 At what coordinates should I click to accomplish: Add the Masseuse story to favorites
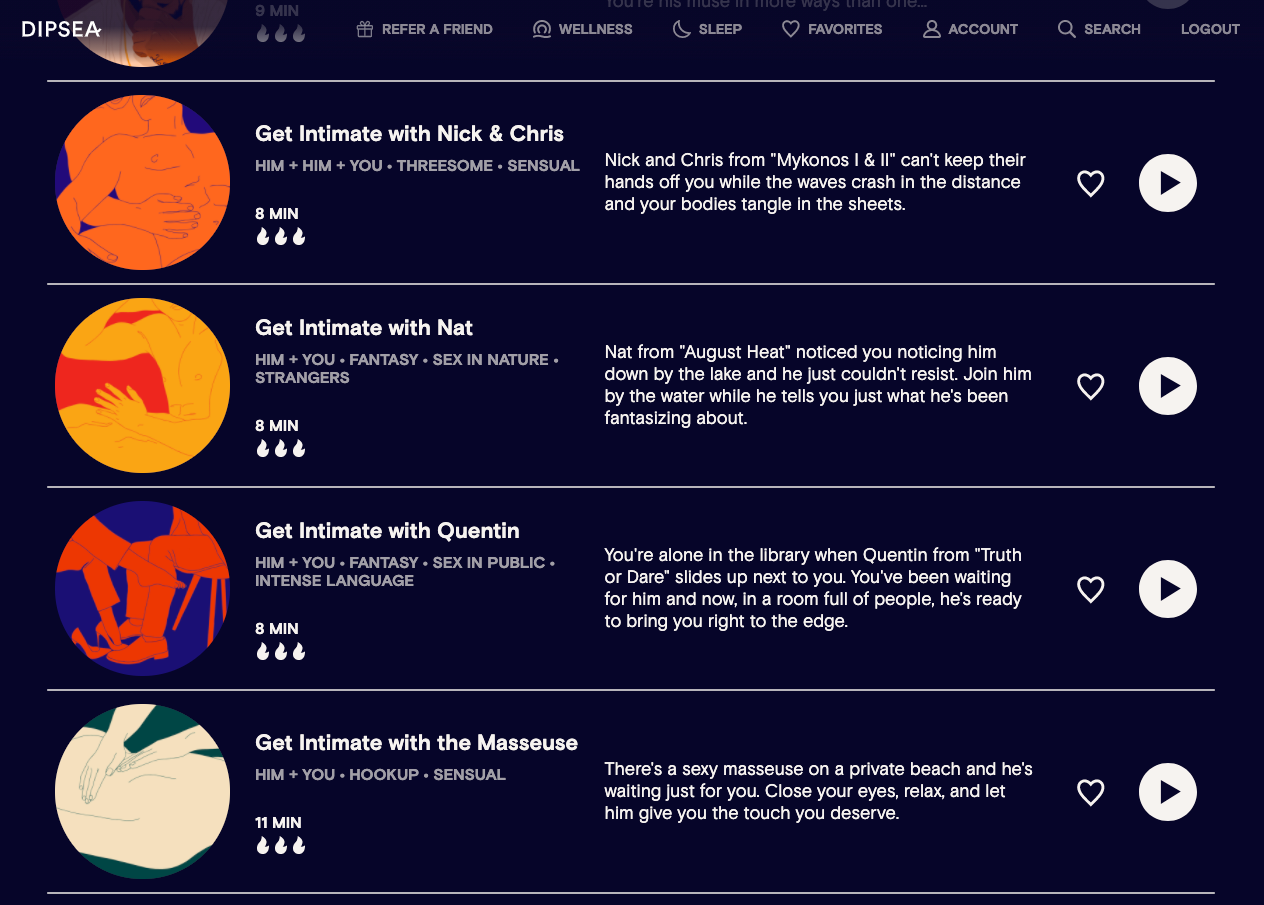pyautogui.click(x=1090, y=792)
